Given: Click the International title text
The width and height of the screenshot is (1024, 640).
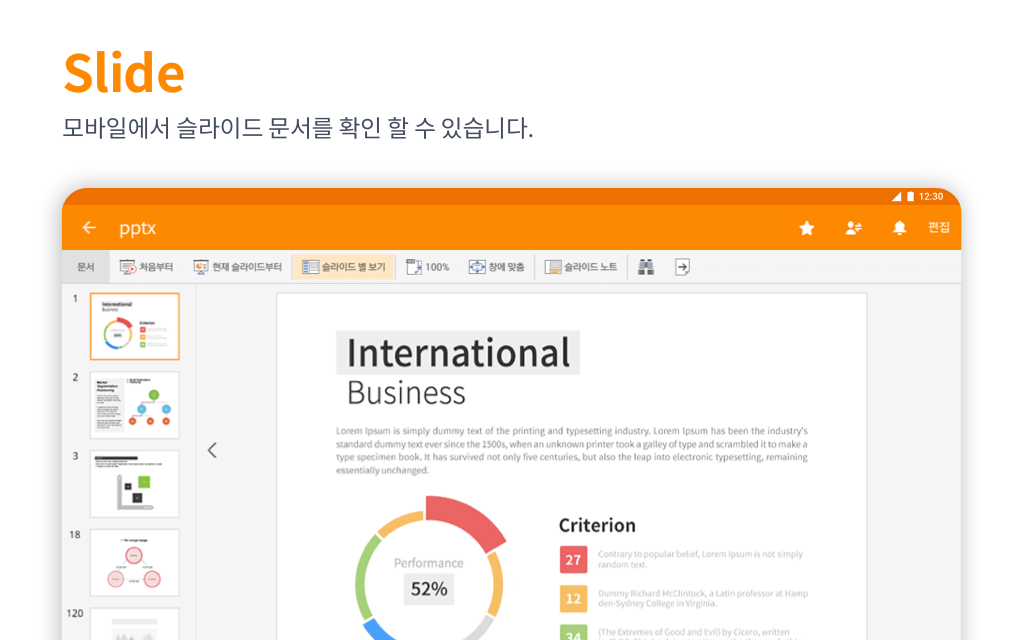Looking at the screenshot, I should click(x=458, y=353).
